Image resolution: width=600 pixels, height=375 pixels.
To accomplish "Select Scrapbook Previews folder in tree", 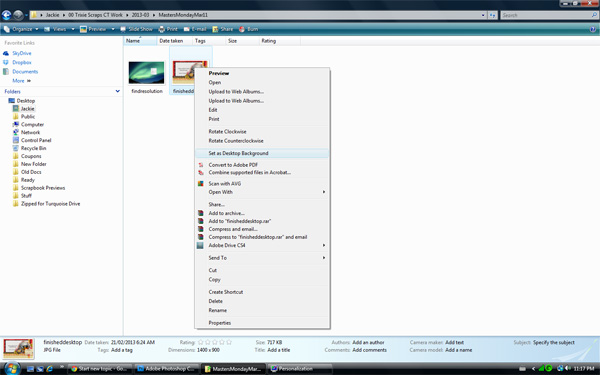I will 43,188.
